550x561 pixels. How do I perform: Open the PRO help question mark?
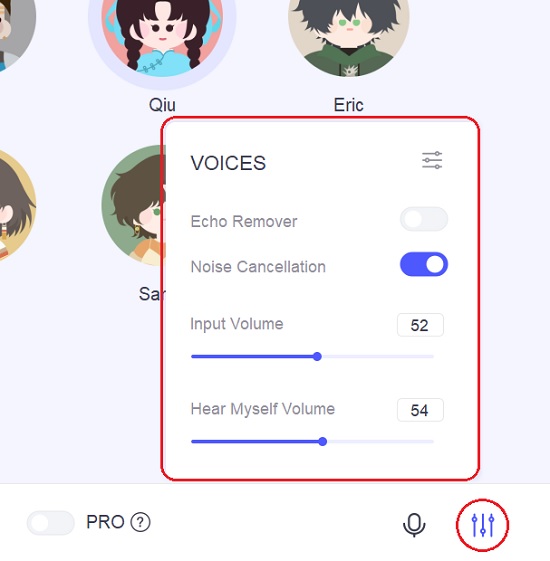pyautogui.click(x=140, y=522)
